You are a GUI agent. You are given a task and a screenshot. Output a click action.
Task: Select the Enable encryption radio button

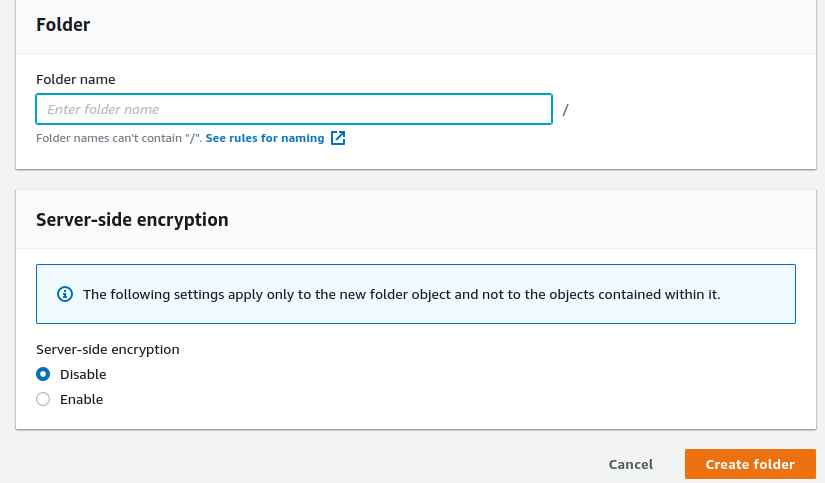[43, 399]
